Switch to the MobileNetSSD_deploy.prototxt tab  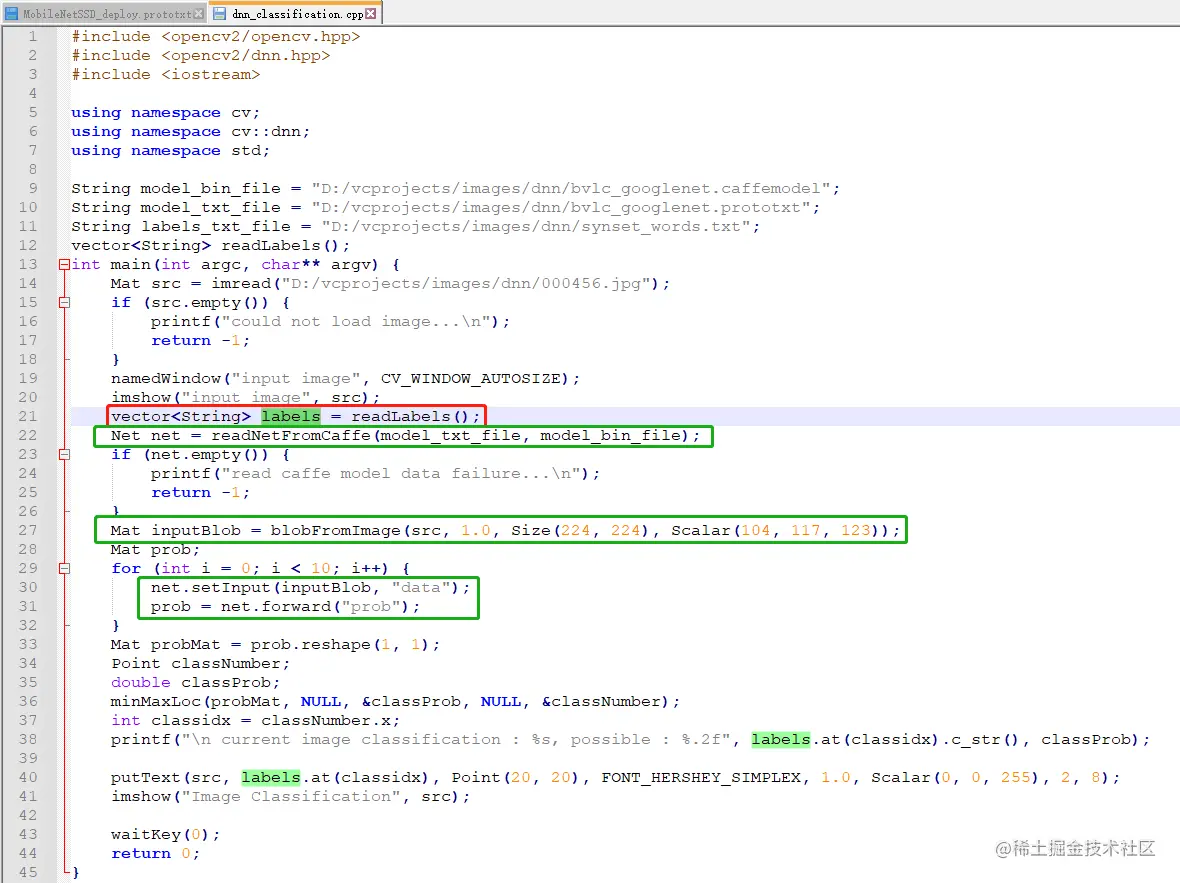(x=104, y=14)
